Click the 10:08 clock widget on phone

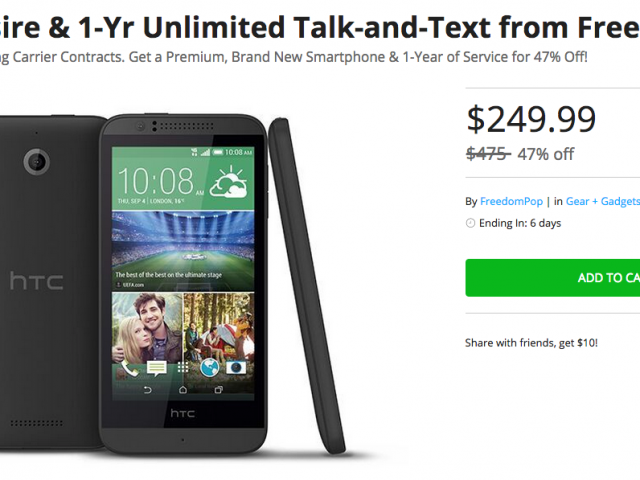point(157,181)
